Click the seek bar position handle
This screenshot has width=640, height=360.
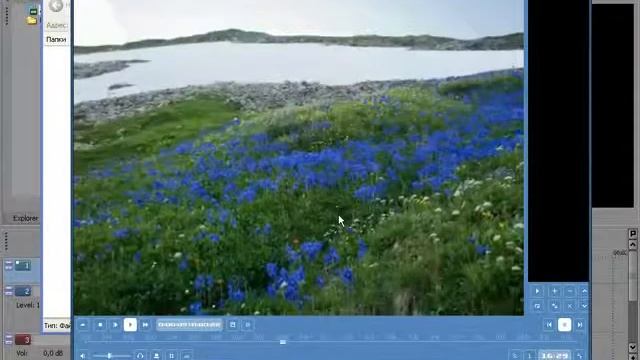coord(283,342)
